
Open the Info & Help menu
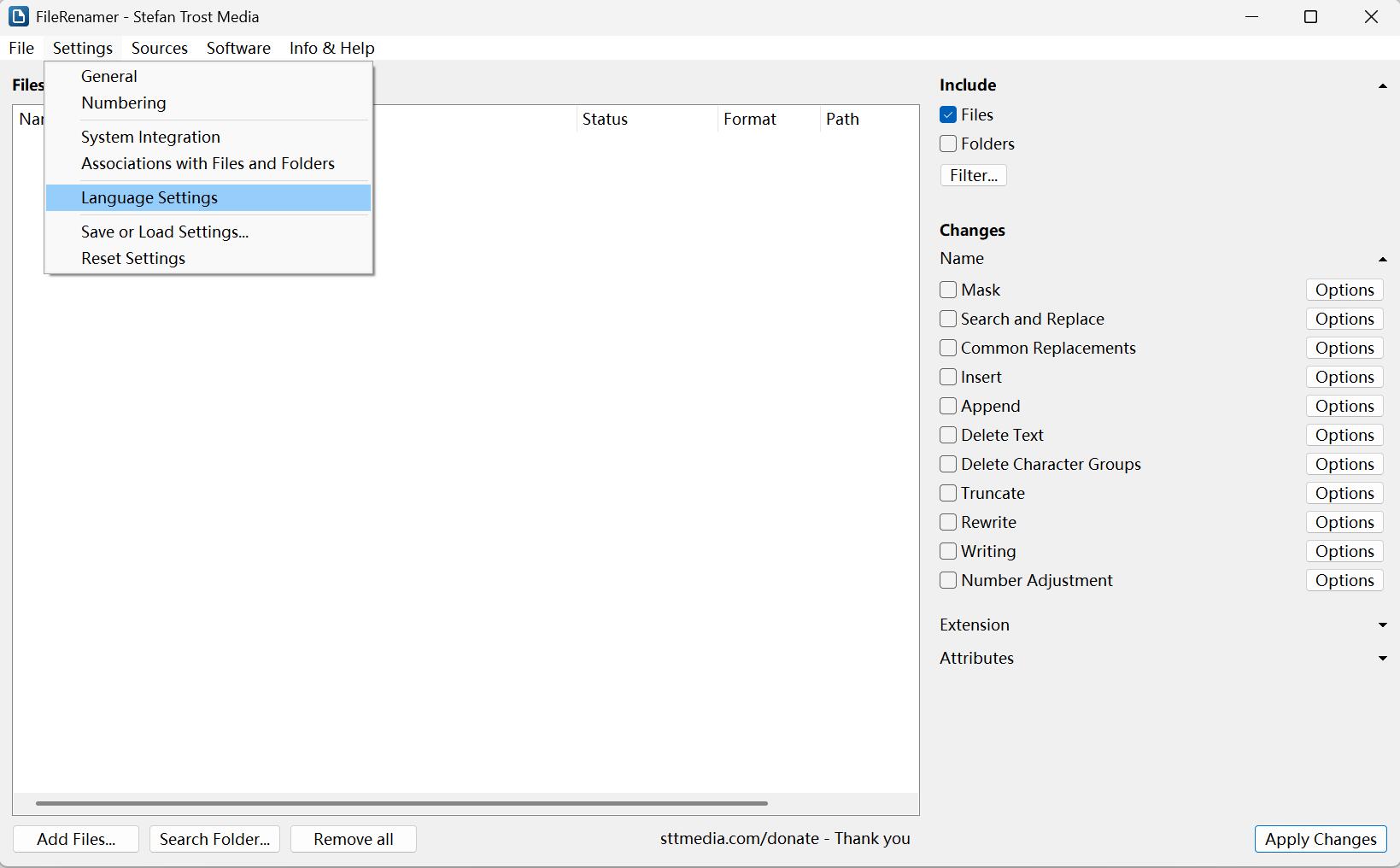click(332, 48)
